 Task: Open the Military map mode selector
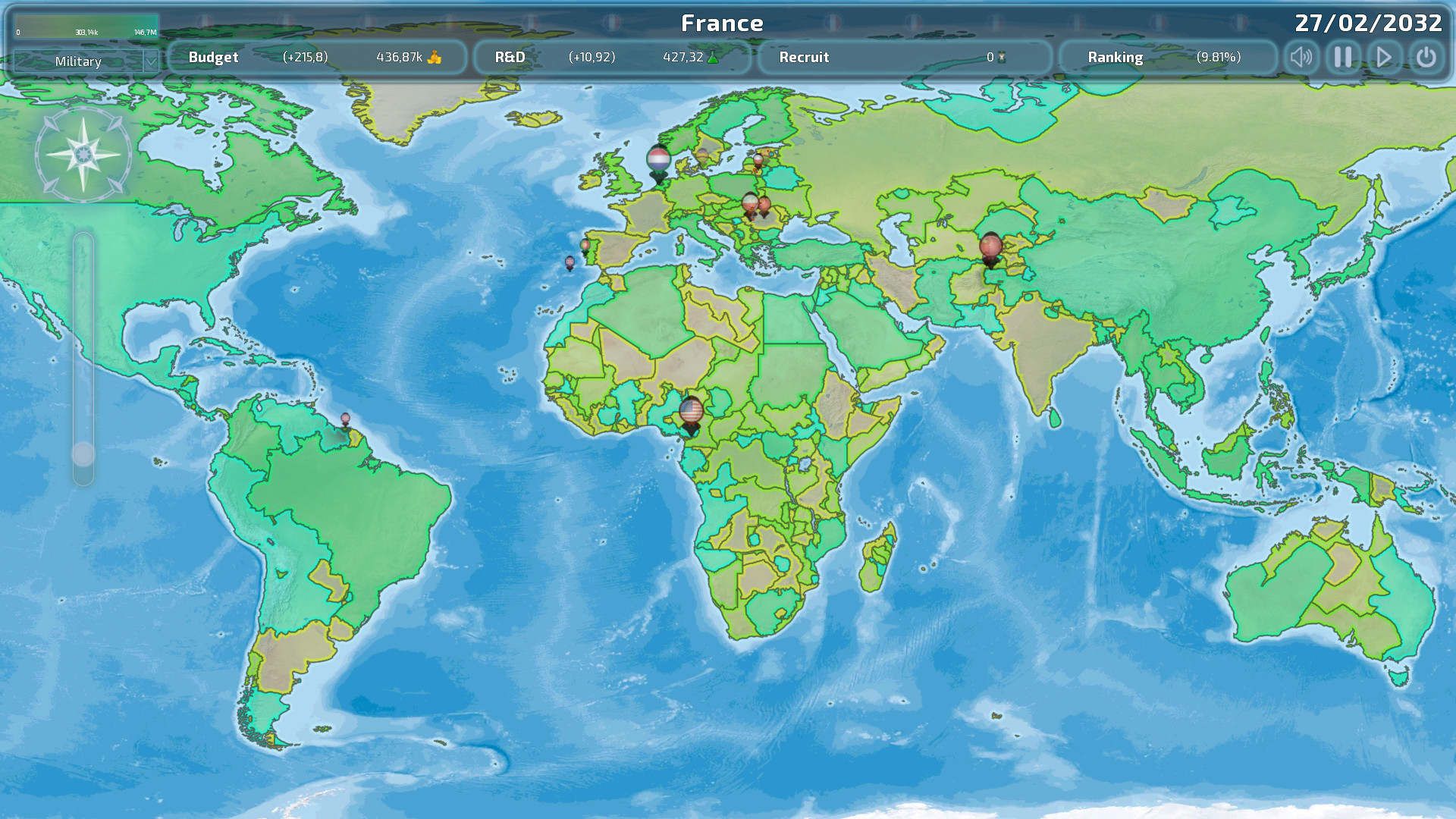pyautogui.click(x=78, y=61)
